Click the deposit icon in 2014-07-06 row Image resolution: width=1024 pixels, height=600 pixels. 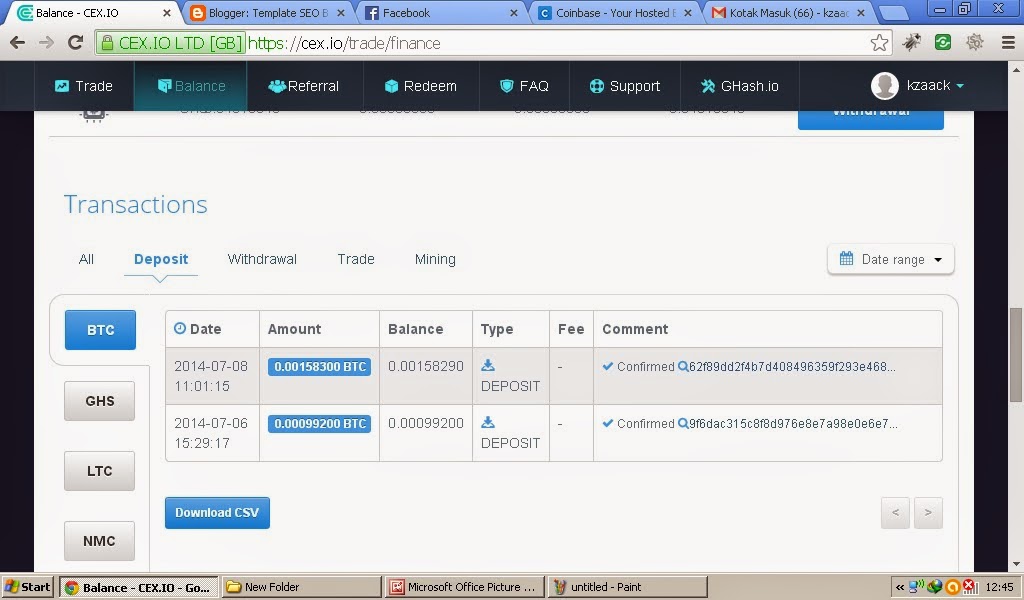(488, 422)
